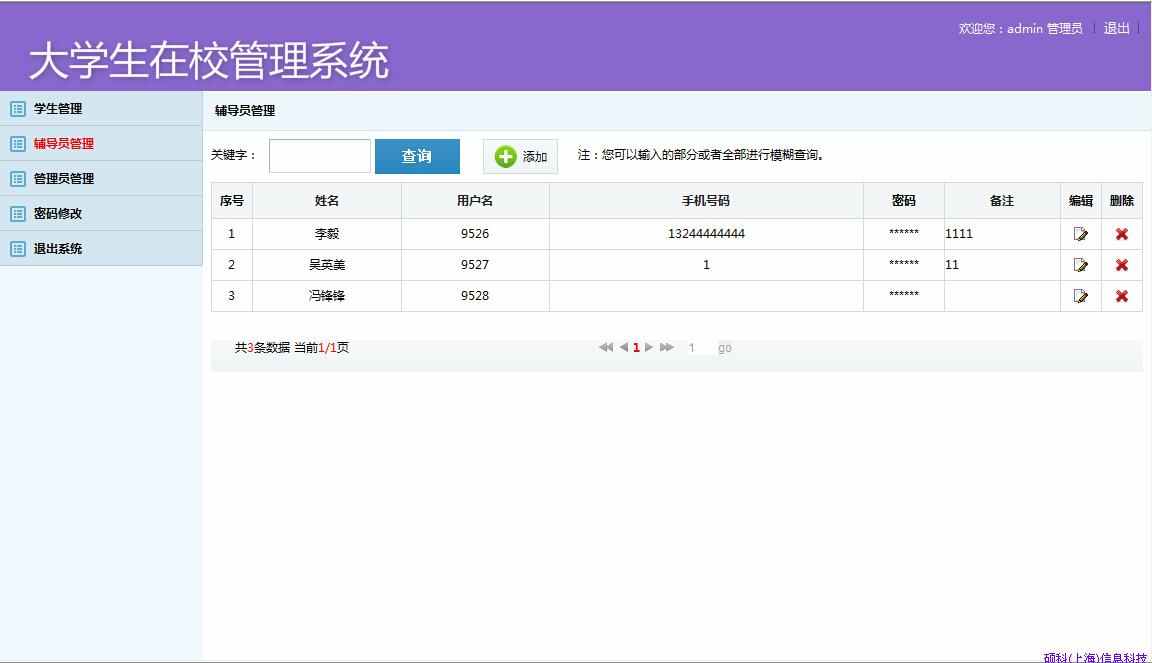Click the list icon beside 密码修改

[x=18, y=213]
